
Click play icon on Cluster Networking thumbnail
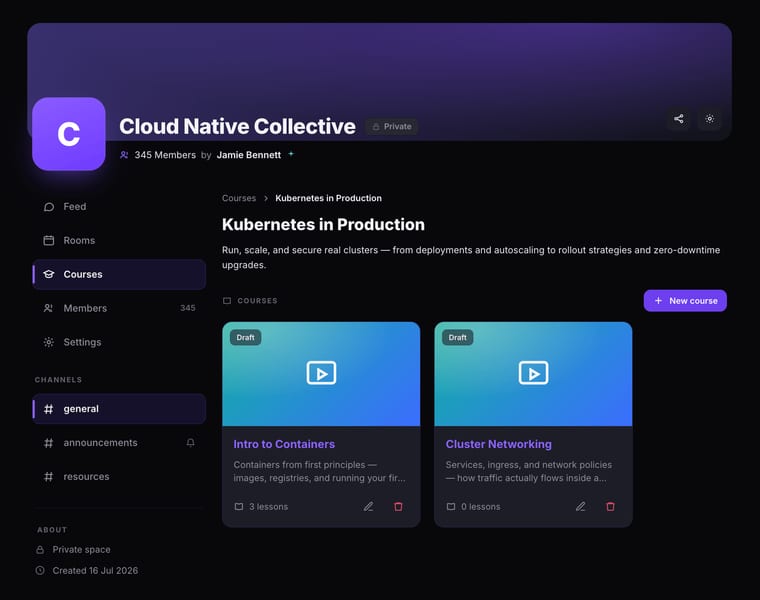[x=534, y=373]
